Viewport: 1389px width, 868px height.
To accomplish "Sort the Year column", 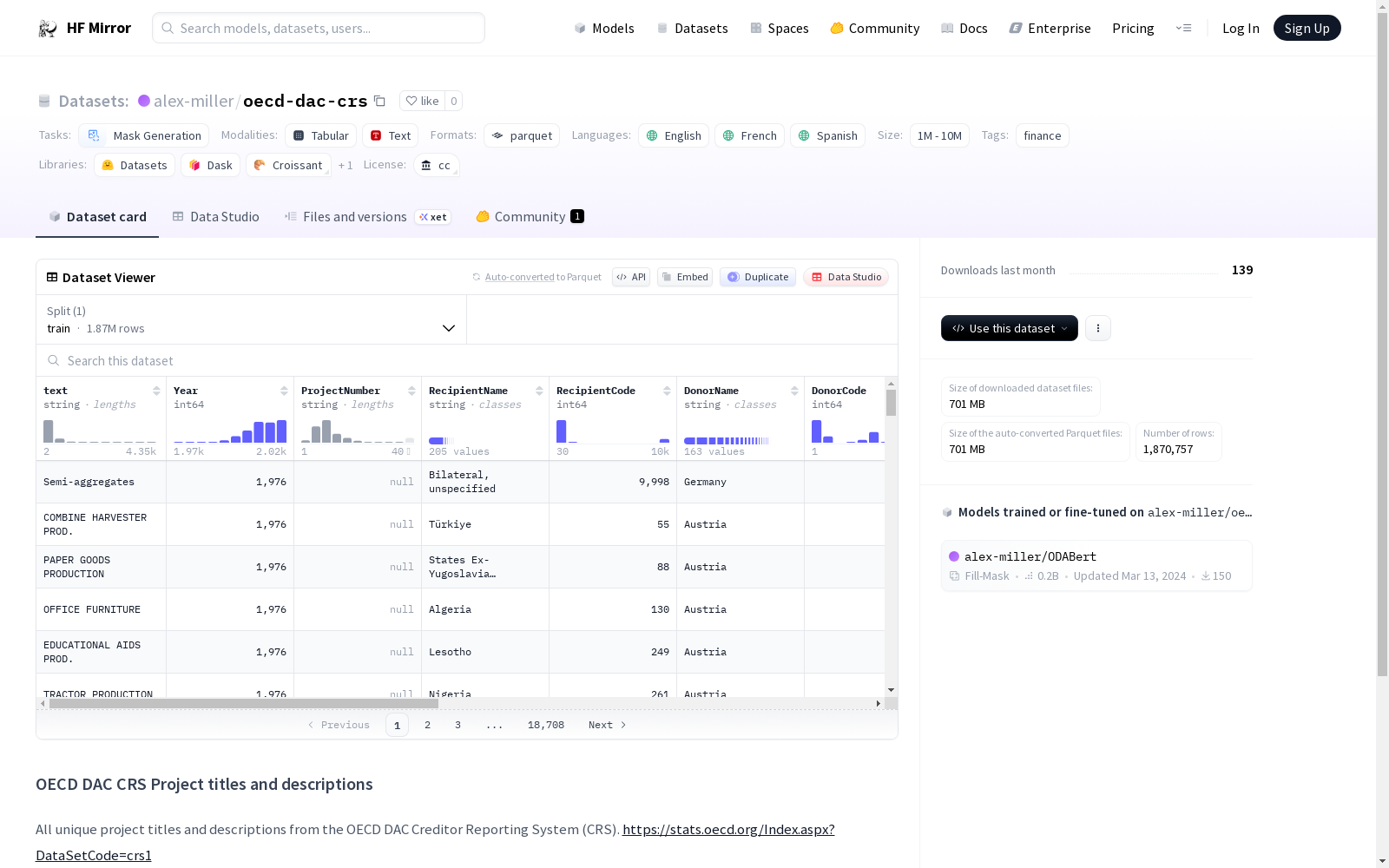I will 284,391.
